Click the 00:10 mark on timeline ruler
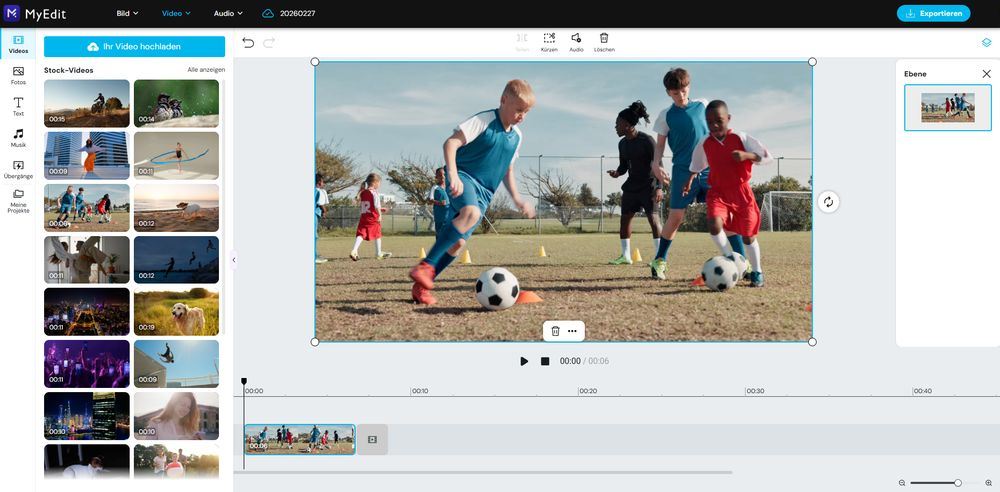1000x492 pixels. (x=419, y=391)
